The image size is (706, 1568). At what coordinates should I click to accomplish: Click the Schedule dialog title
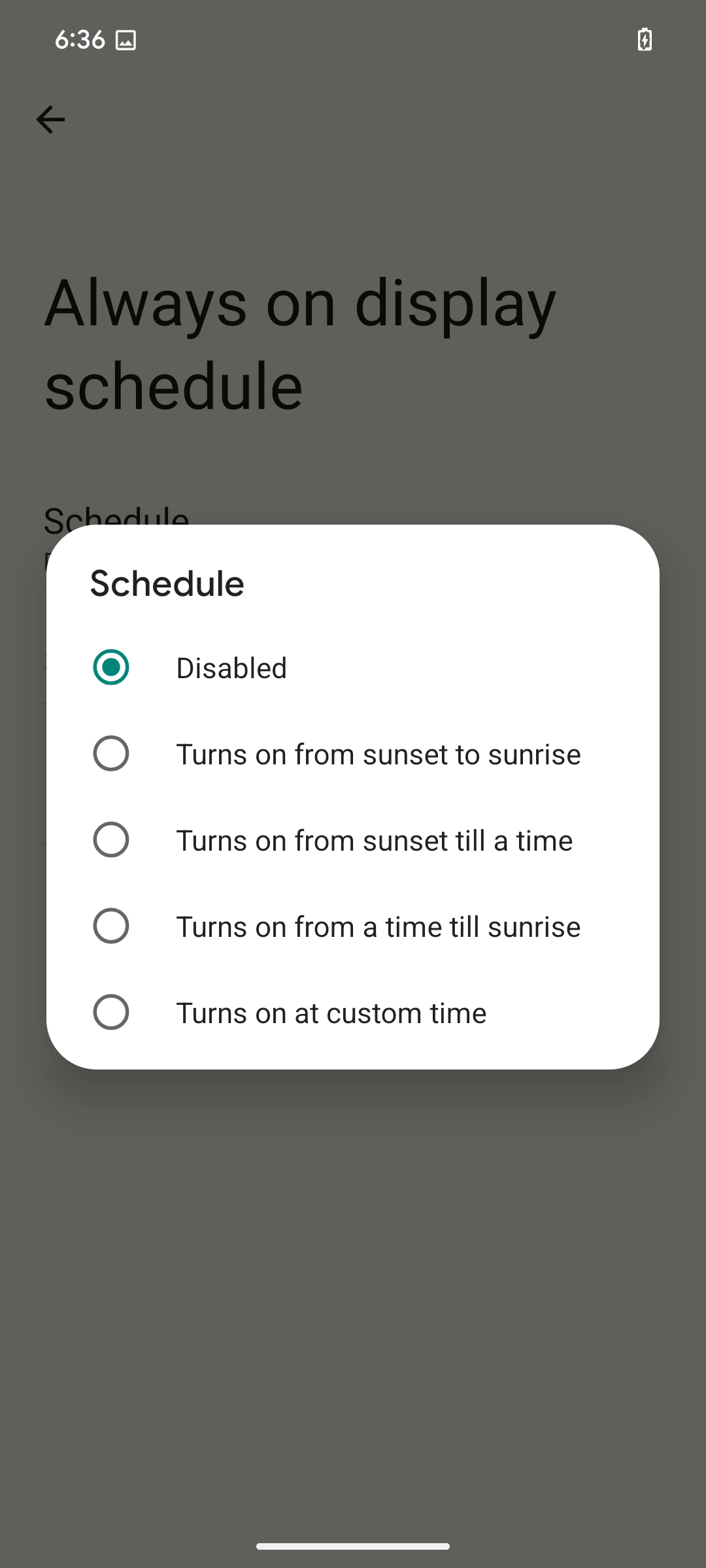[x=167, y=583]
